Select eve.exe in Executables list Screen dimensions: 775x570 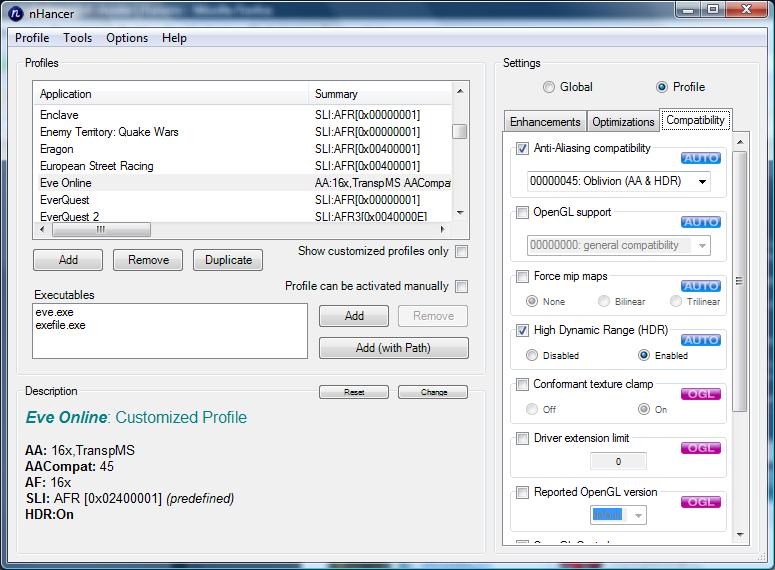coord(54,312)
